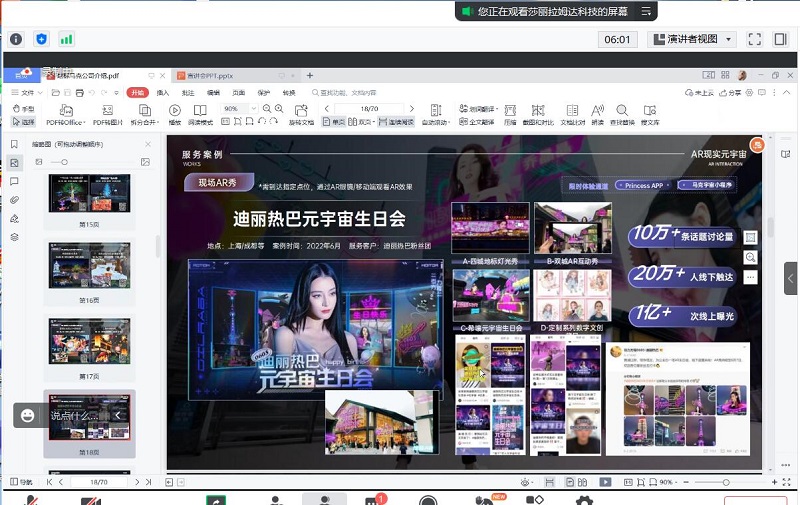Jump to first page in status bar
Image resolution: width=800 pixels, height=505 pixels.
pyautogui.click(x=49, y=482)
